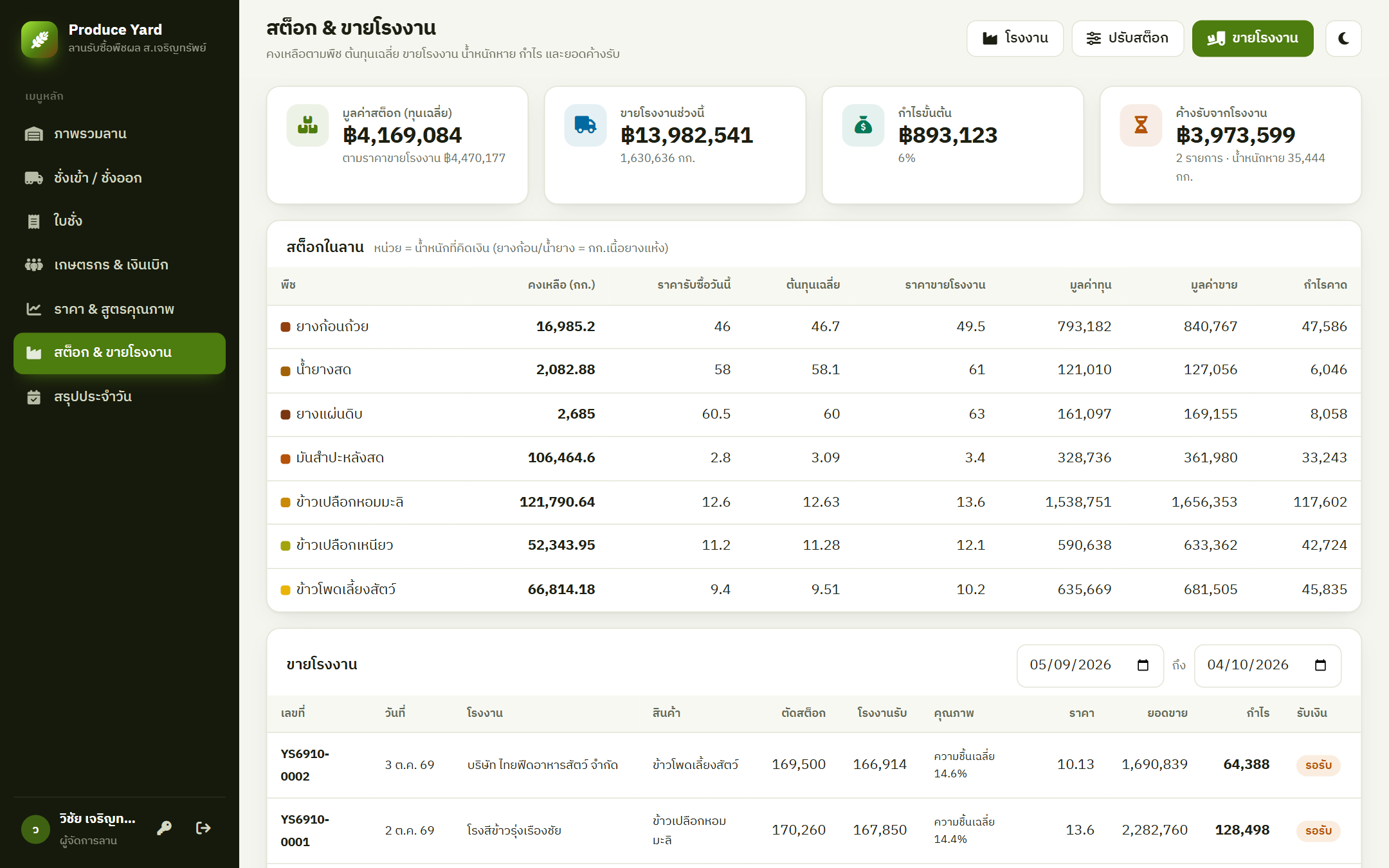Click the รอรับ badge for YS6910-0002

1318,765
